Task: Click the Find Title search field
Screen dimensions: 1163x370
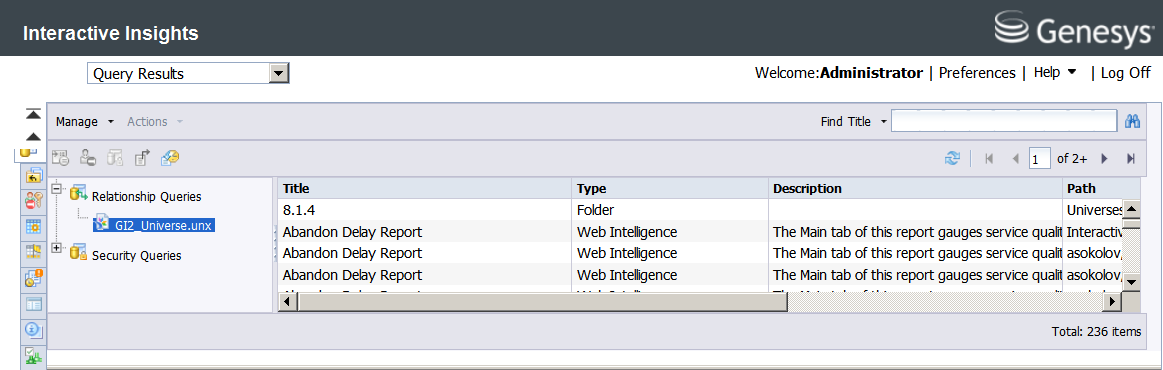Action: (1004, 121)
